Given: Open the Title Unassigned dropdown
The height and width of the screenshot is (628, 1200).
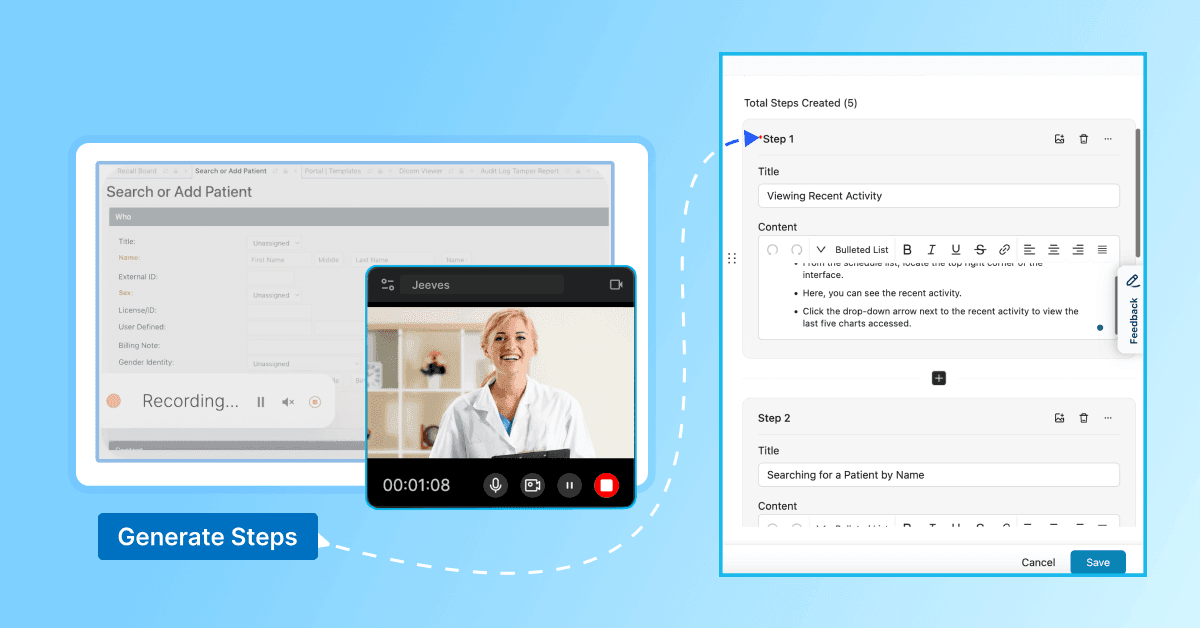Looking at the screenshot, I should 275,242.
